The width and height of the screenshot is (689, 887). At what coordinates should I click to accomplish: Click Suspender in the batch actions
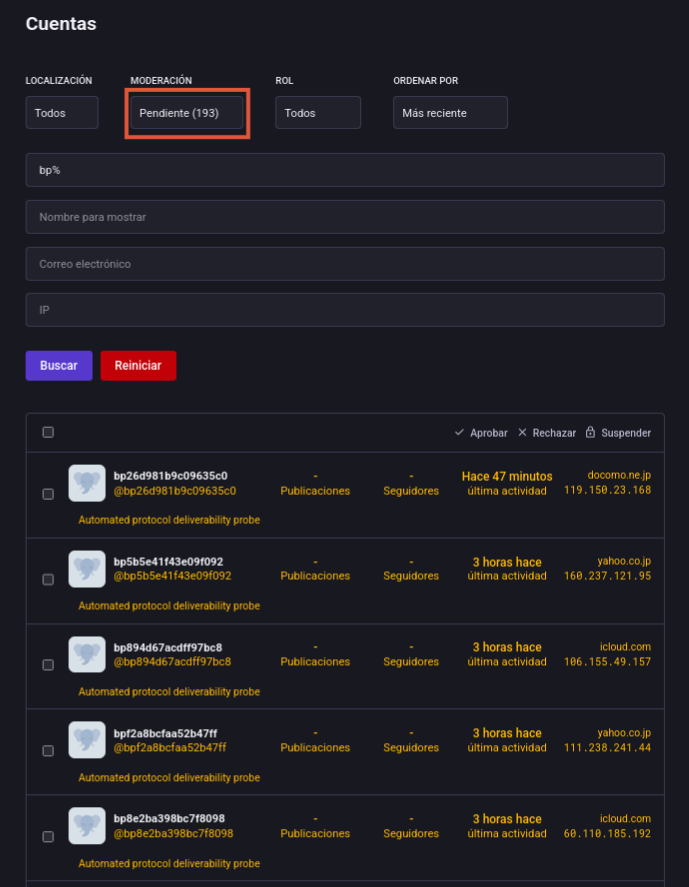pos(618,433)
